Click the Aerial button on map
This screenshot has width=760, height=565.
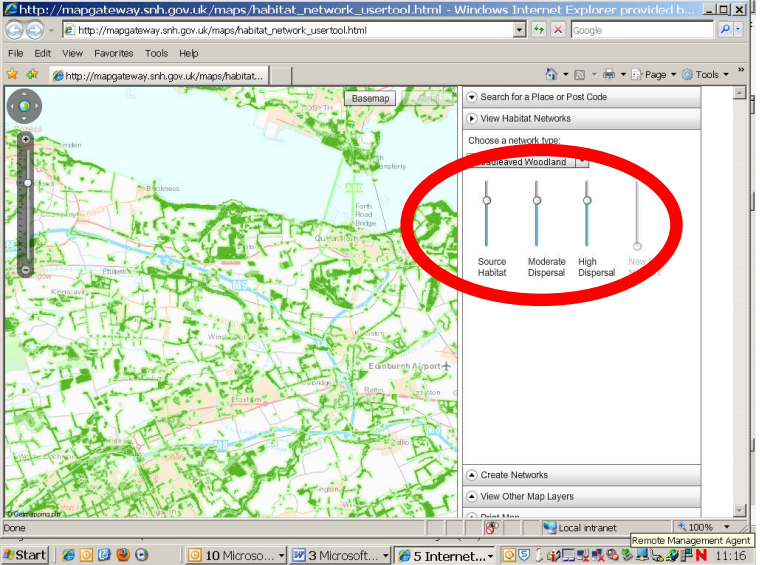click(428, 98)
